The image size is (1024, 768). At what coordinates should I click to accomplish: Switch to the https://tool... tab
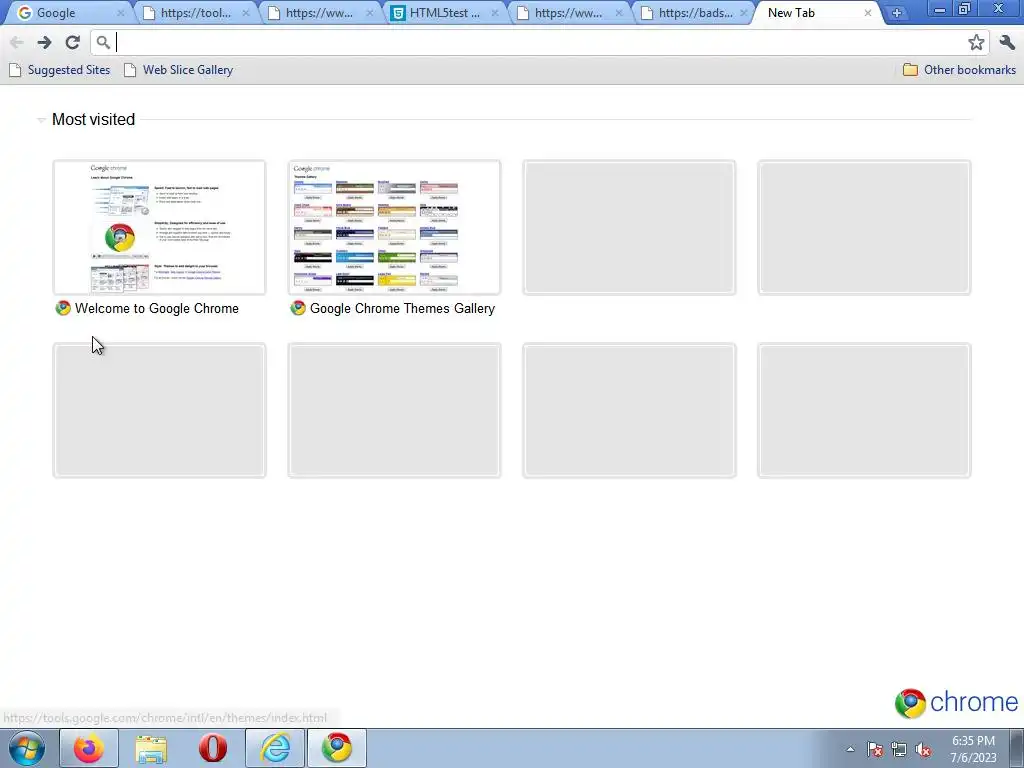[x=195, y=12]
